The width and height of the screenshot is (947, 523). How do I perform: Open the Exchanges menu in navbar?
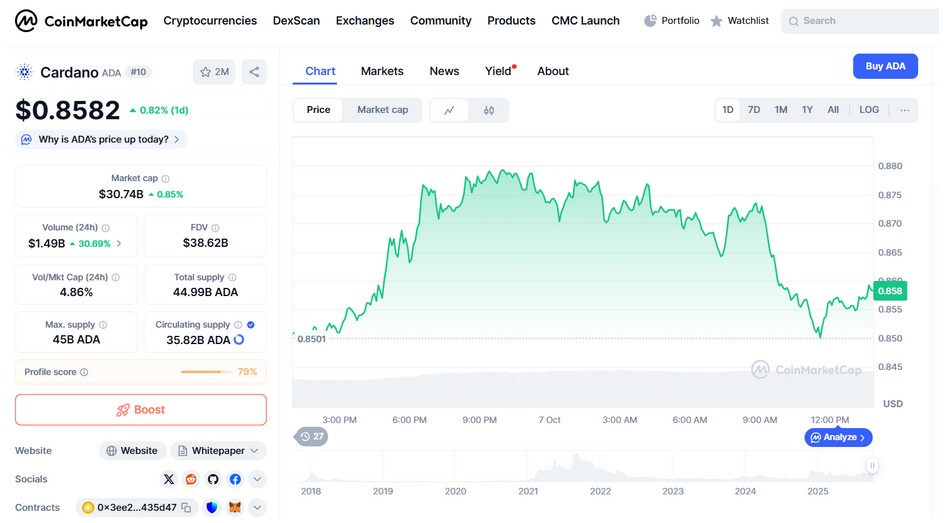click(x=365, y=20)
